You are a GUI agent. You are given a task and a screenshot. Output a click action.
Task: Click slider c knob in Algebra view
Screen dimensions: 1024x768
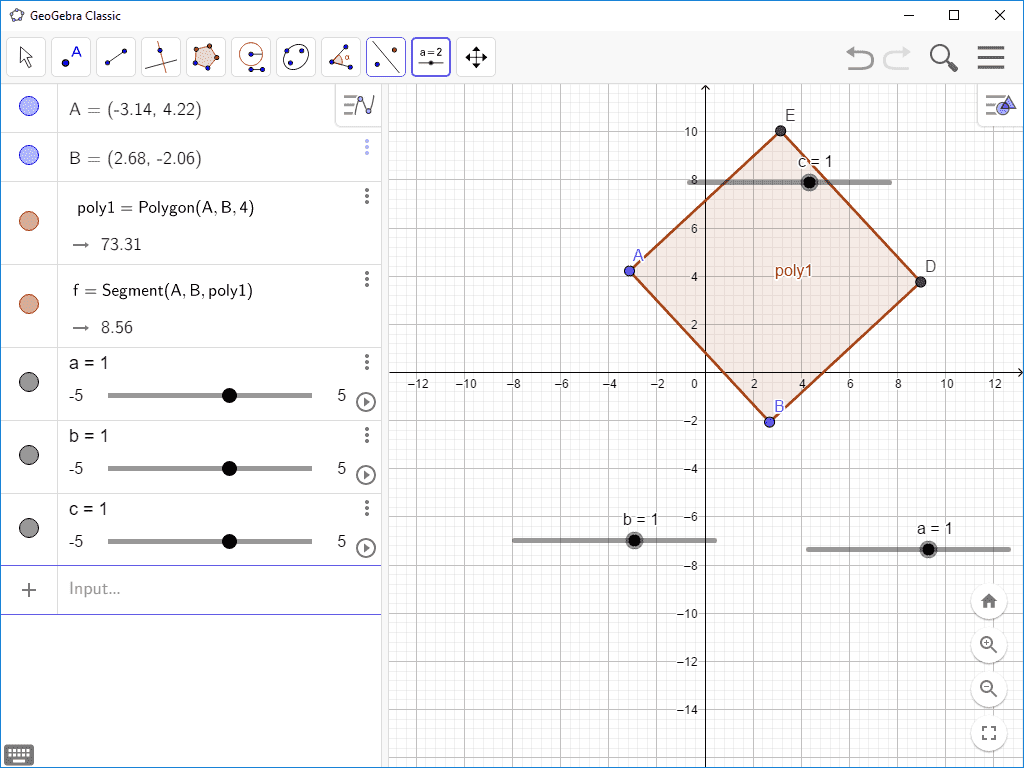pos(229,541)
